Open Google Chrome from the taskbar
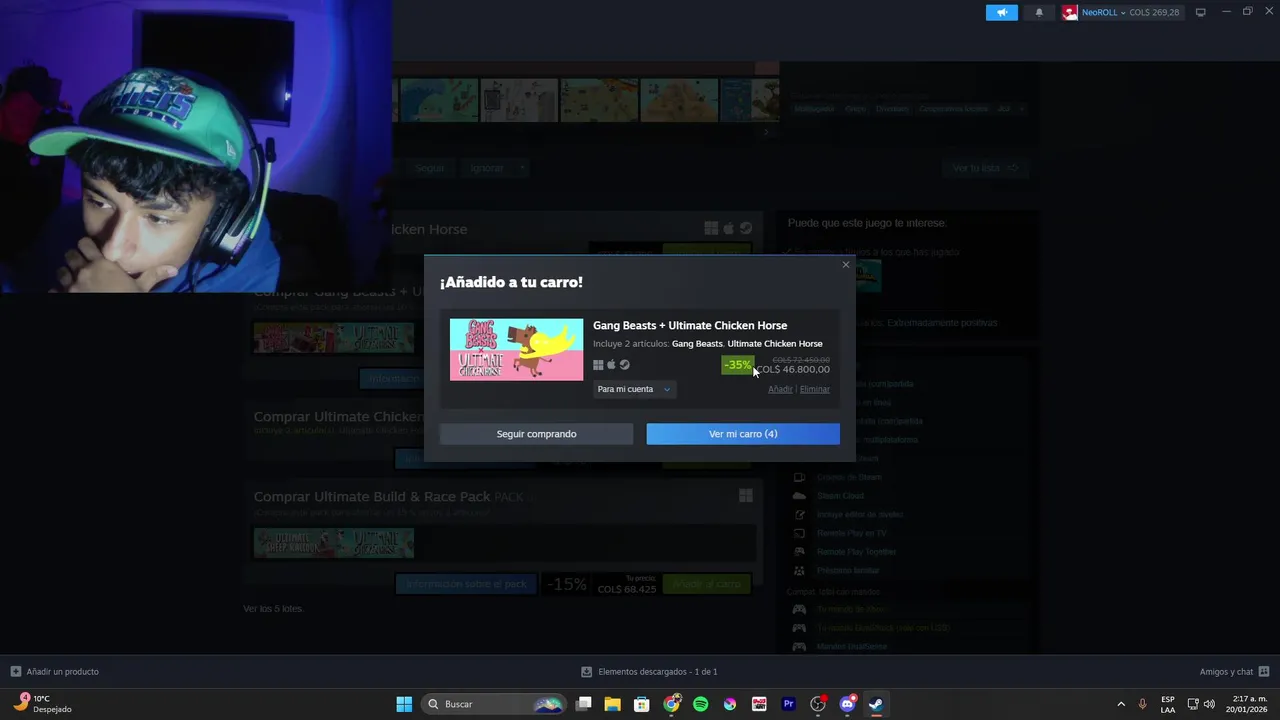The image size is (1280, 720). point(672,704)
